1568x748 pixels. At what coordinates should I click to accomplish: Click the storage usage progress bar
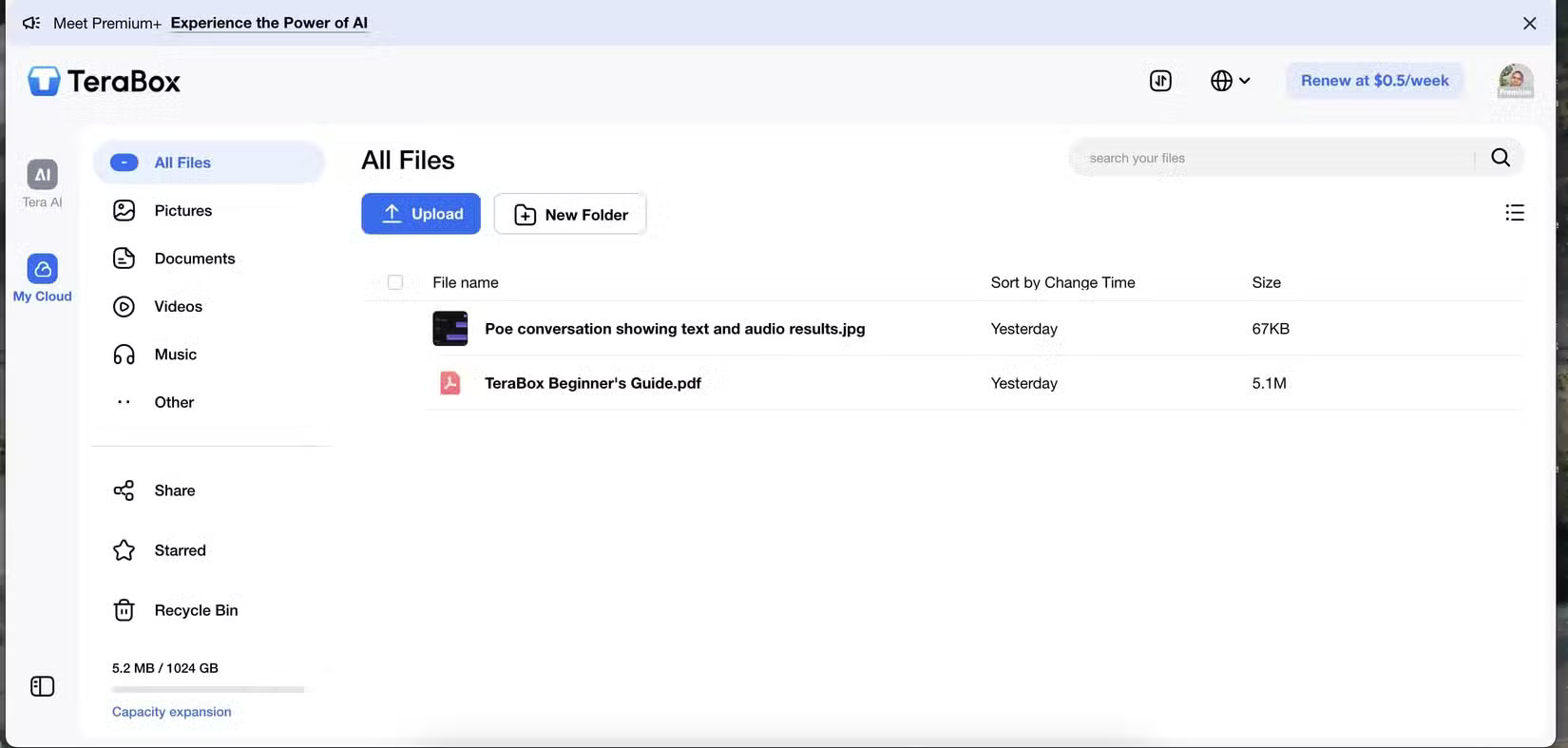[207, 689]
